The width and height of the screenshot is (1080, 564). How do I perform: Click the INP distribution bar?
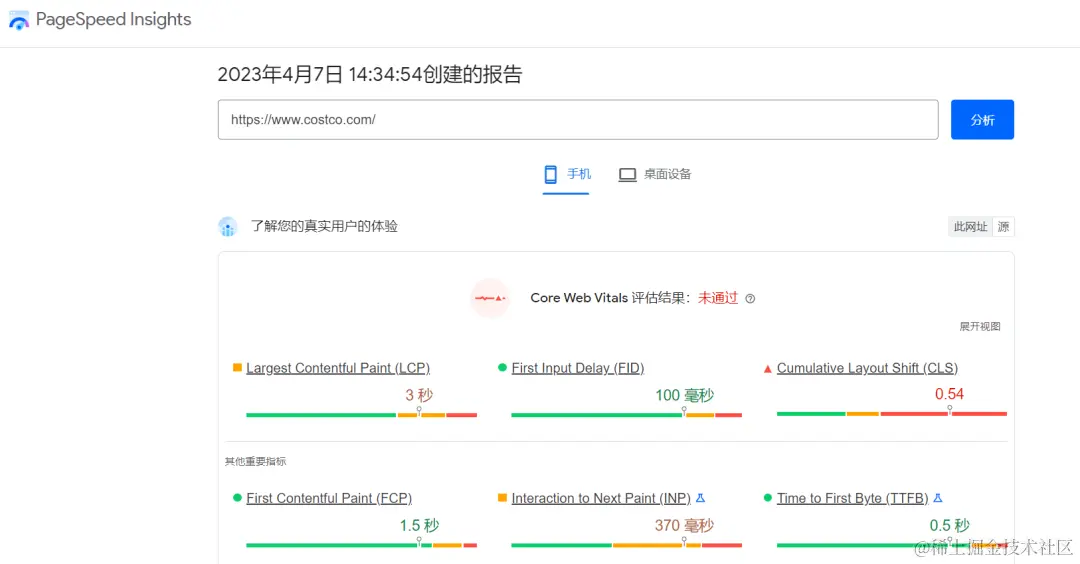627,545
